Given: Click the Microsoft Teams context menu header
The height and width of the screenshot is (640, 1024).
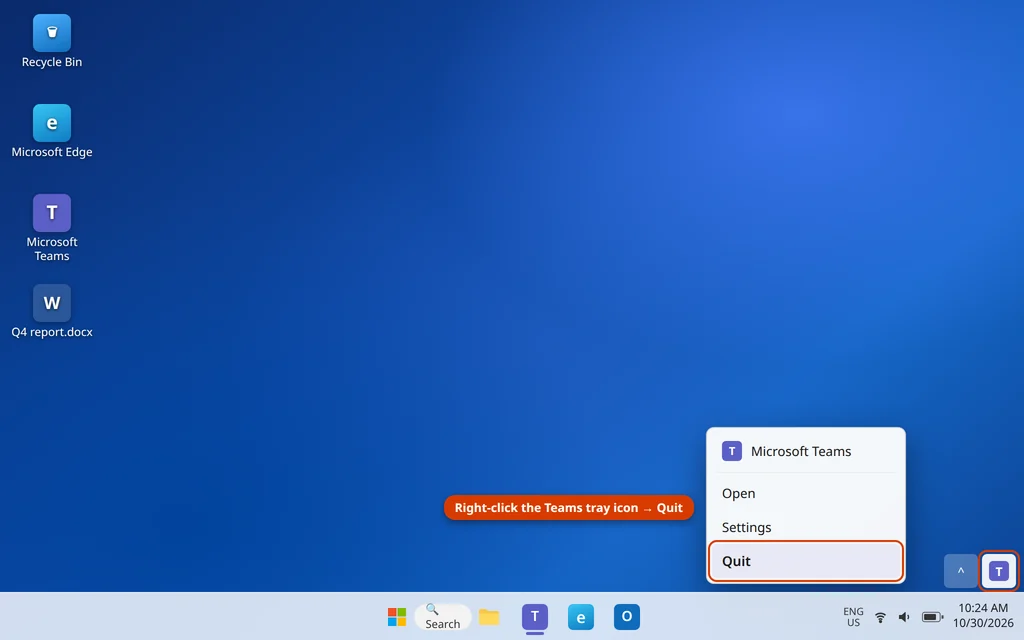Looking at the screenshot, I should tap(805, 451).
